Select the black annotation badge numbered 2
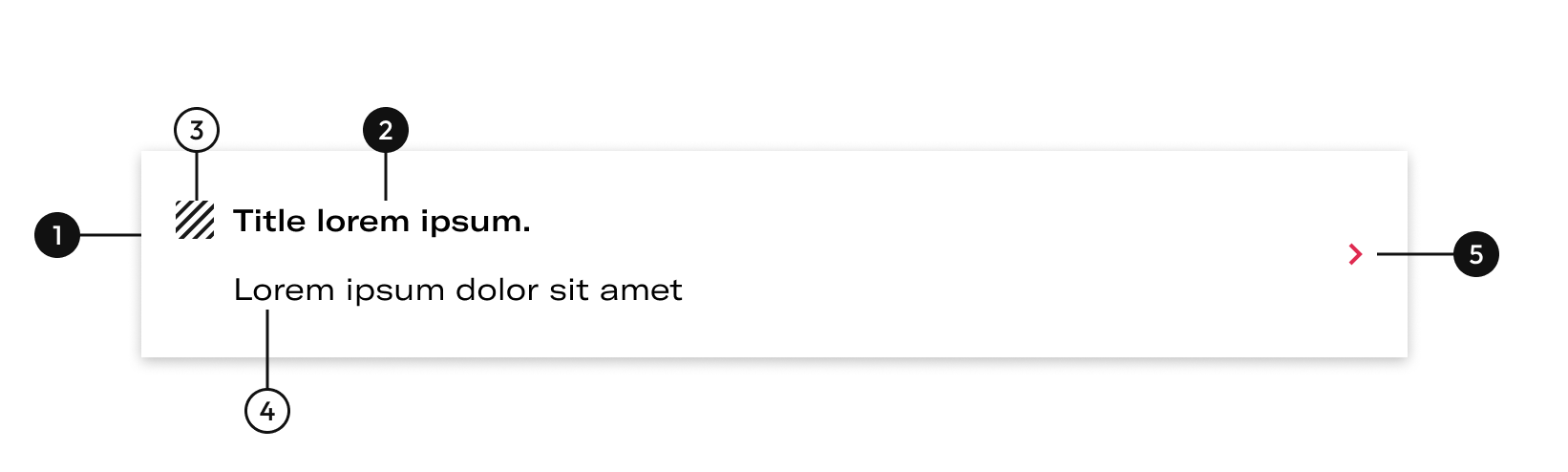The image size is (1568, 472). 386,130
